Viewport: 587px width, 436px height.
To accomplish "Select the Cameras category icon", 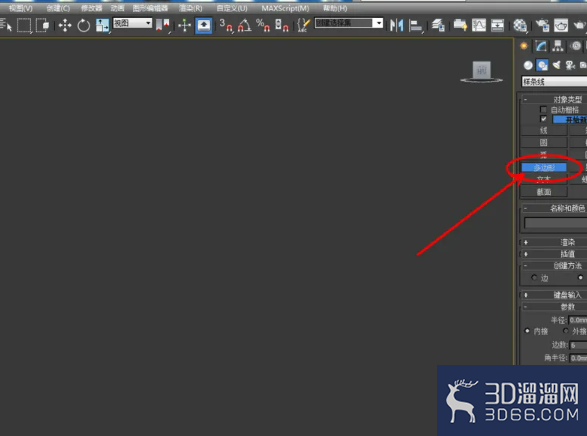I will tap(570, 65).
